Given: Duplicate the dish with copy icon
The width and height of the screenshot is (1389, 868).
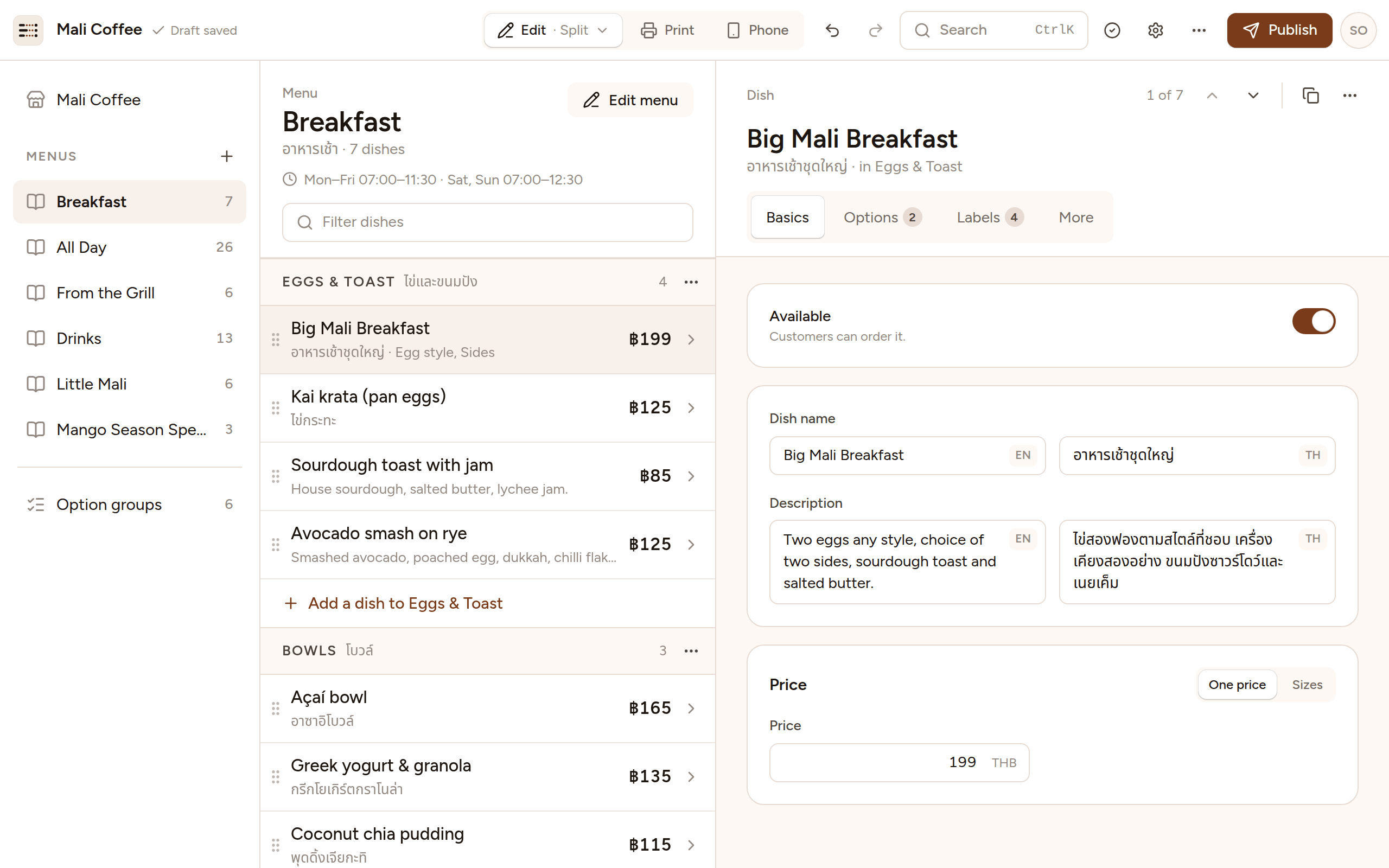Looking at the screenshot, I should 1310,95.
